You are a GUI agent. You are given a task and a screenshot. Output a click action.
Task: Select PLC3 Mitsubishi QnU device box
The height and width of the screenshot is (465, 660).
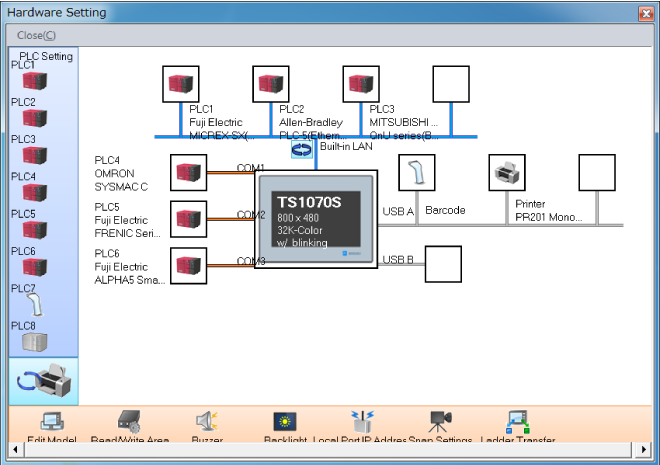361,84
